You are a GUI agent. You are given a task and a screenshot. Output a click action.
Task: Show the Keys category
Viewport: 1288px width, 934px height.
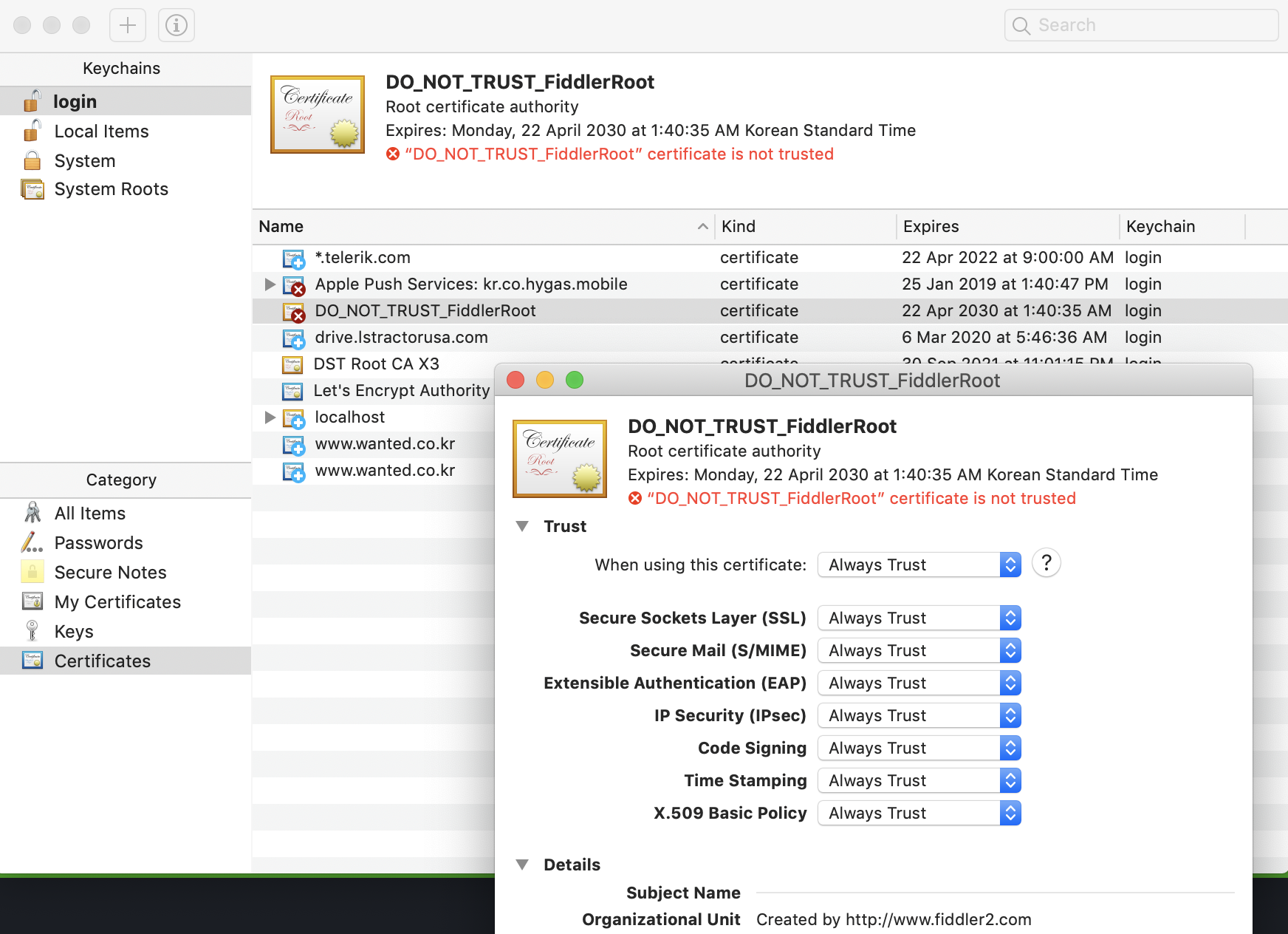click(126, 631)
